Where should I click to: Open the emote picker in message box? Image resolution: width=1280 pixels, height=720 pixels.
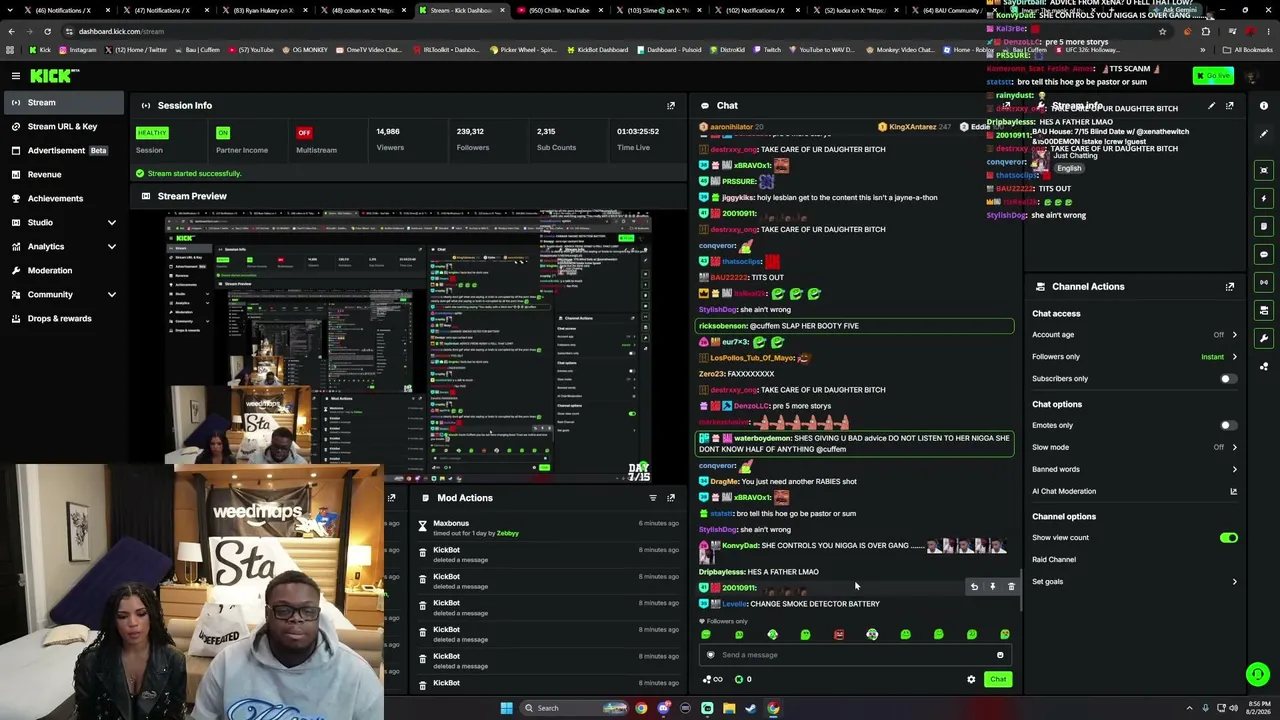1000,655
